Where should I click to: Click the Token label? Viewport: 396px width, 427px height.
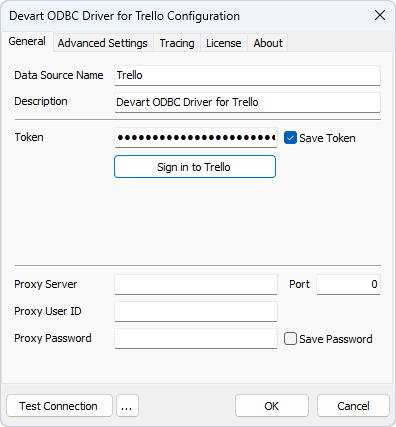(x=29, y=137)
